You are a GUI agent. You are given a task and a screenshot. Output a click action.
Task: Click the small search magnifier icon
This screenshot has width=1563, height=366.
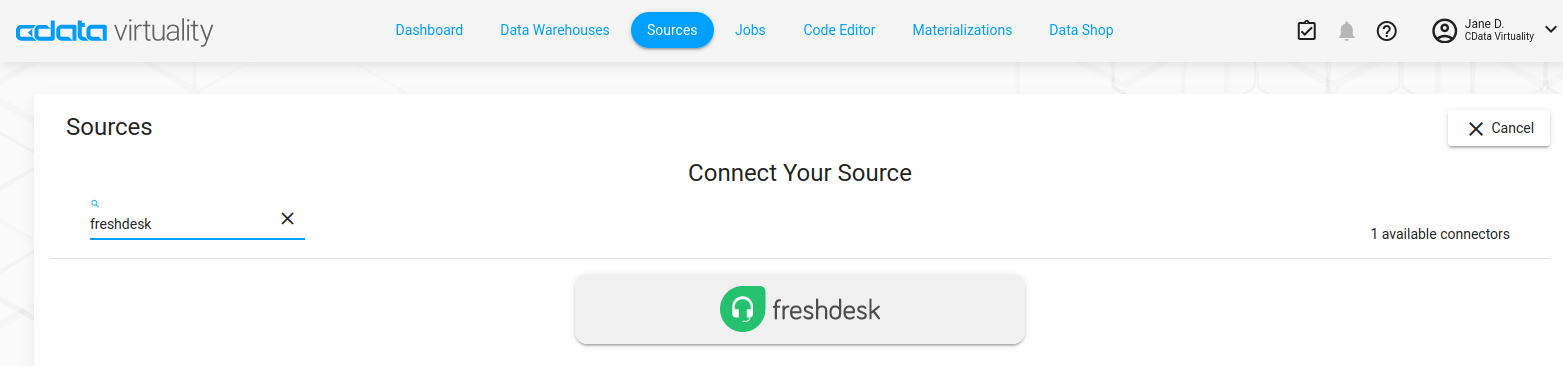(x=95, y=203)
